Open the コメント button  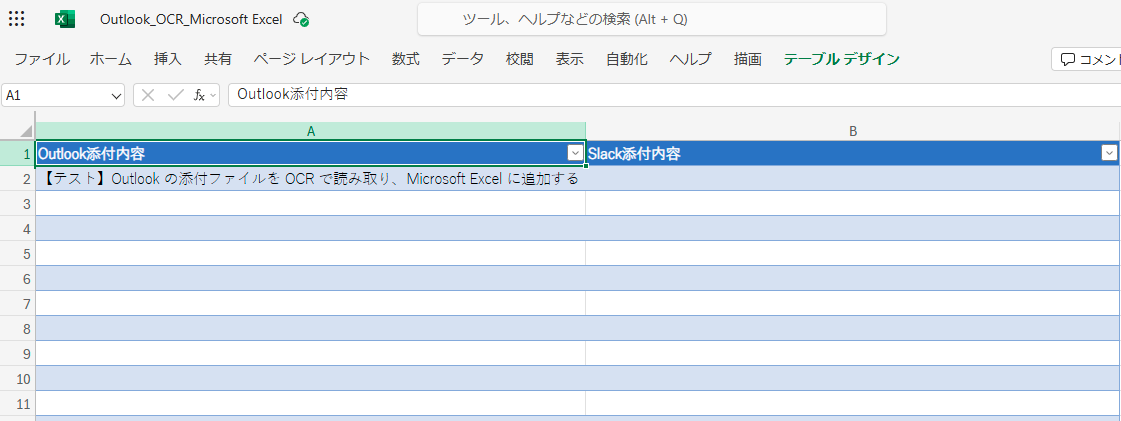point(1087,59)
